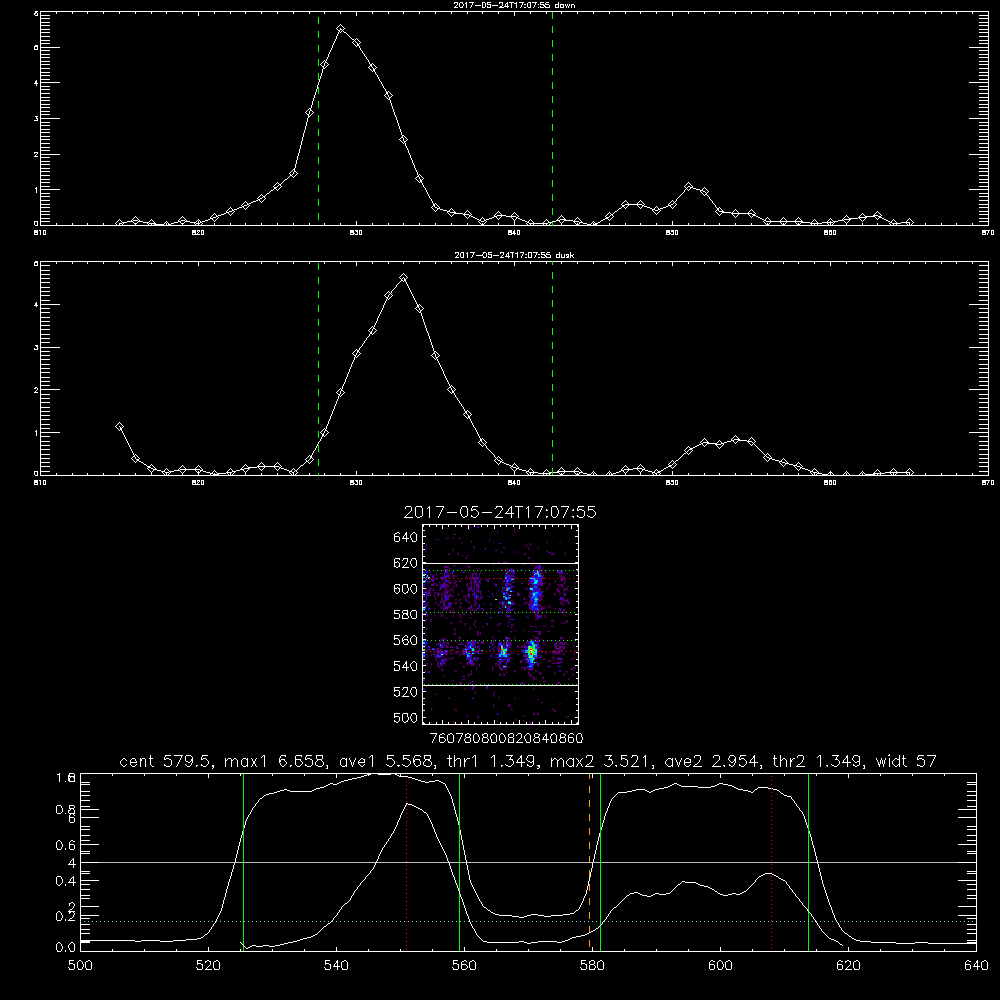Select the "max2 3.521" value in the stats line
Screen dimensions: 1000x1000
[601, 761]
